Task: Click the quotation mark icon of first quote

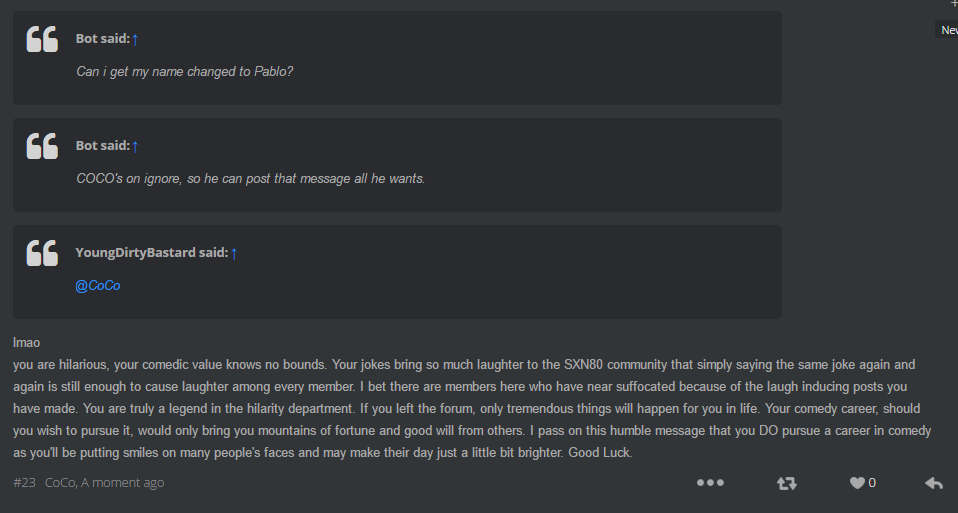Action: 42,38
